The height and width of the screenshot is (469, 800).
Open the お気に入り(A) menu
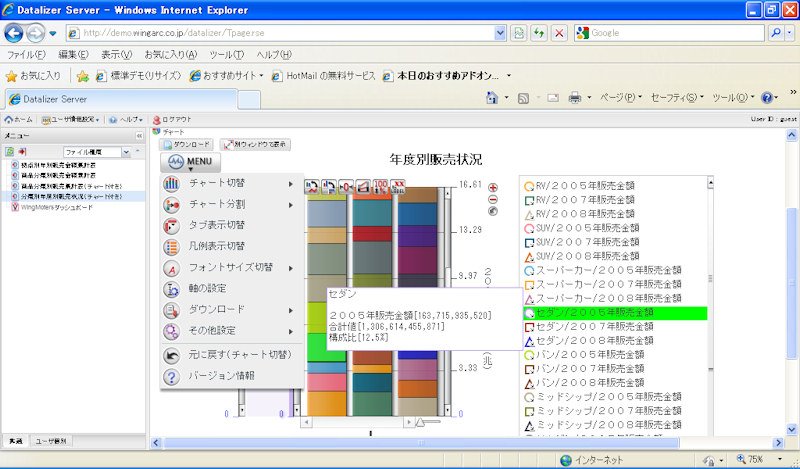[x=170, y=55]
